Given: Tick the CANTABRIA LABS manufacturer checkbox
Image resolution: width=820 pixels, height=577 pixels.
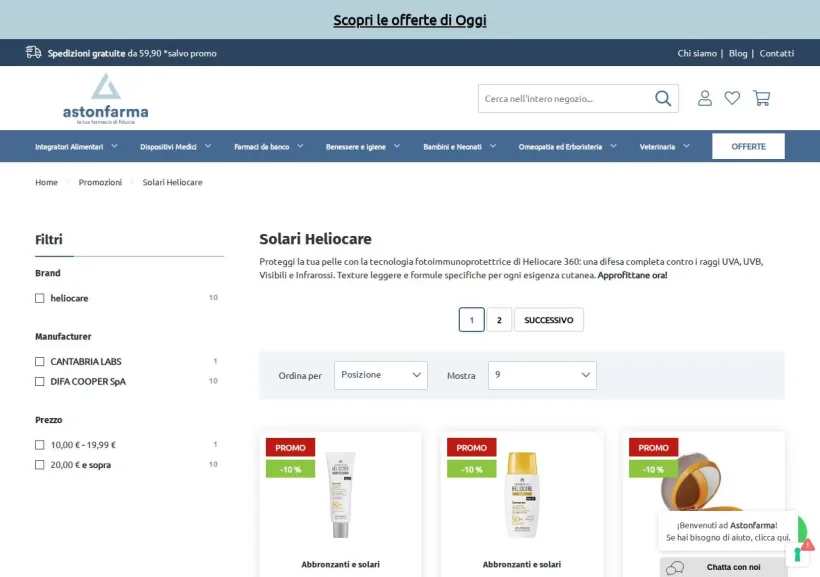Looking at the screenshot, I should (x=40, y=361).
